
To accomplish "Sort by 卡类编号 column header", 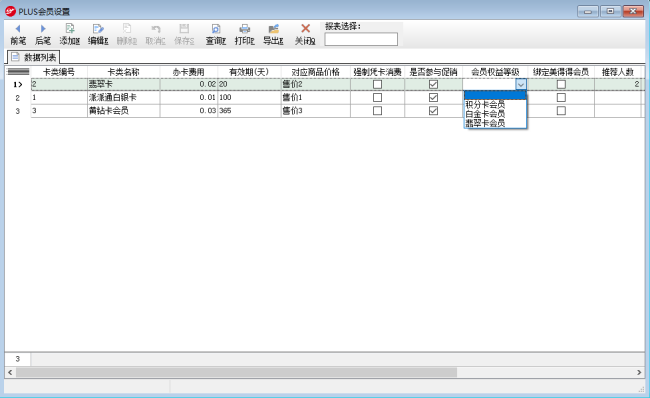I will [x=59, y=72].
